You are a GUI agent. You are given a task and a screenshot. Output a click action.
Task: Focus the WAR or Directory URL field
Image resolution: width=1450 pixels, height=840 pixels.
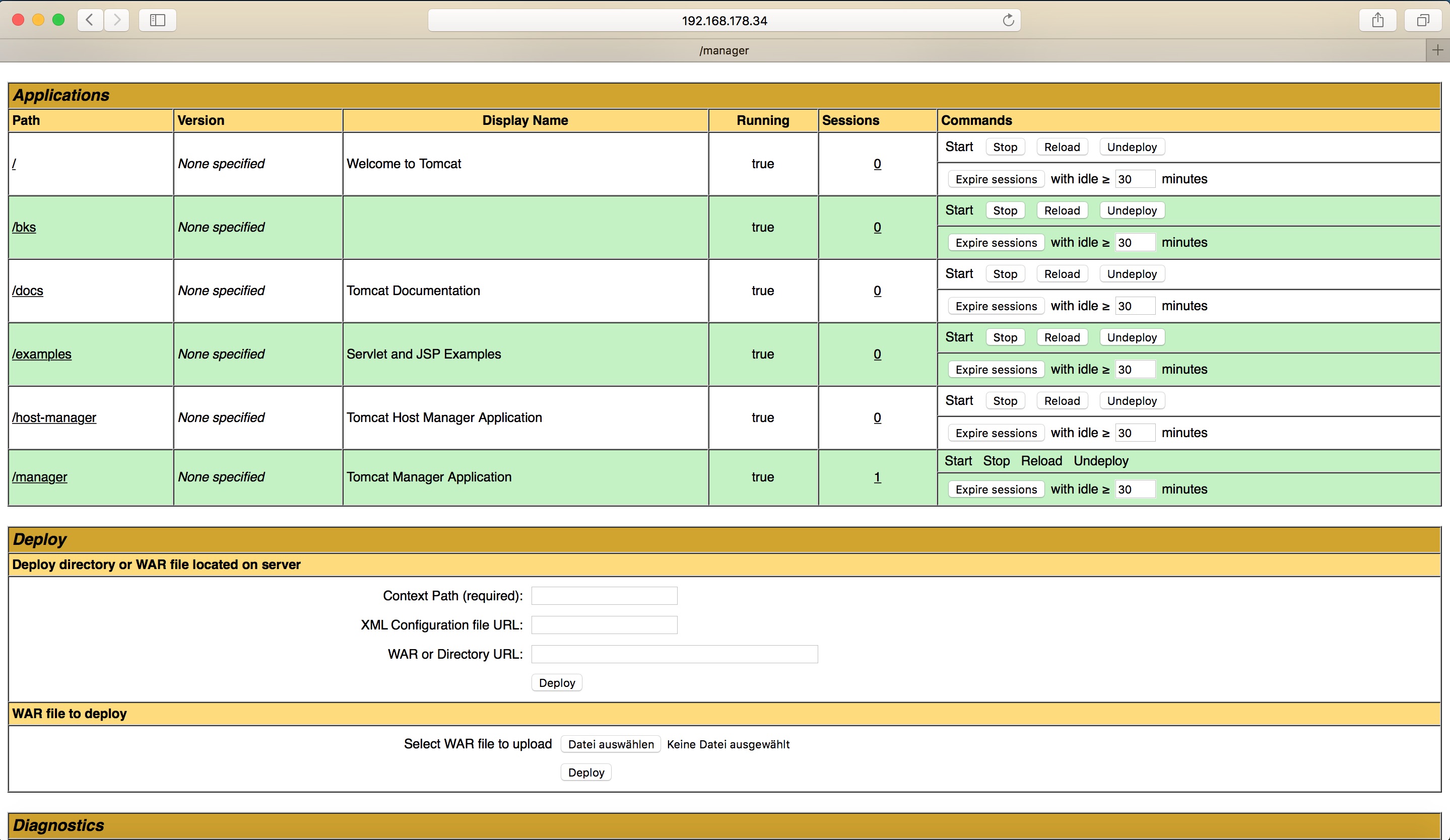click(x=674, y=654)
